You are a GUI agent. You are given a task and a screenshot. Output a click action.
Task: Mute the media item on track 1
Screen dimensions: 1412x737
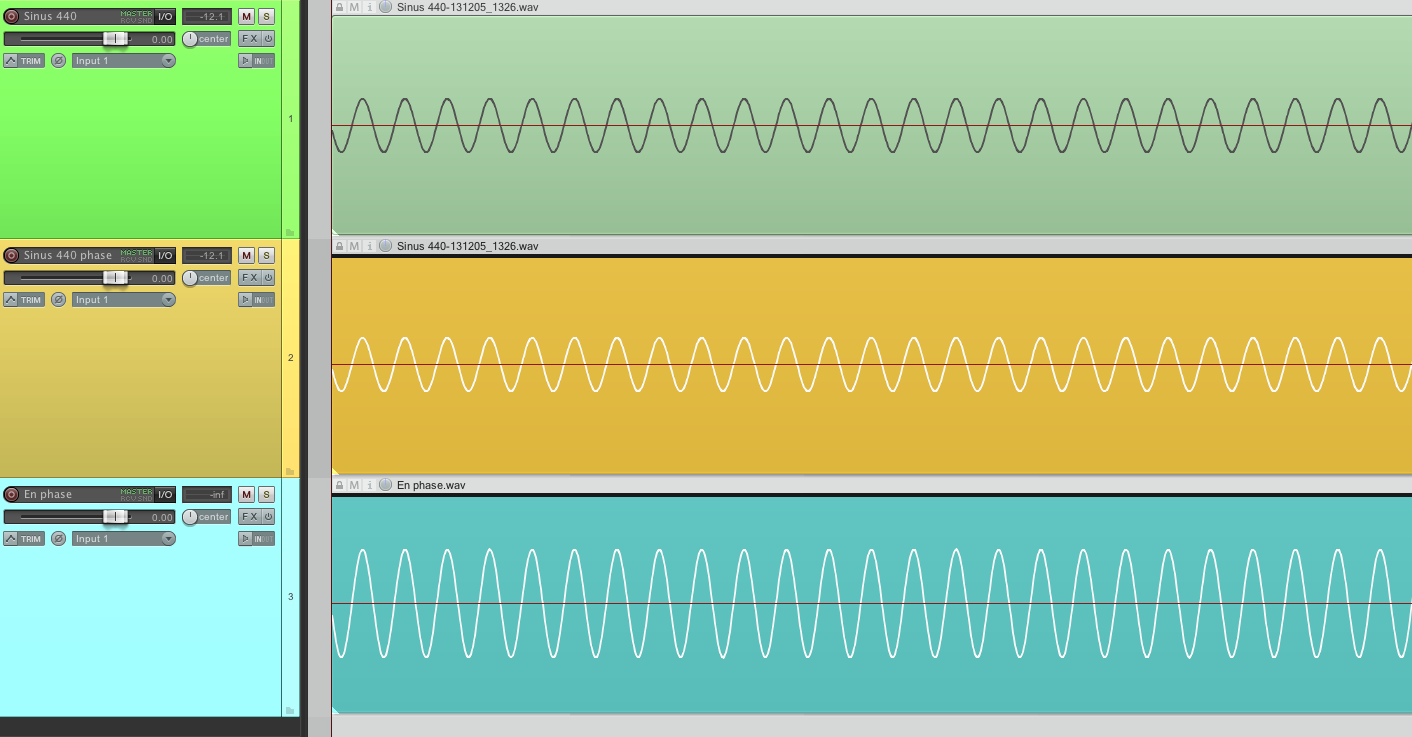(x=354, y=7)
